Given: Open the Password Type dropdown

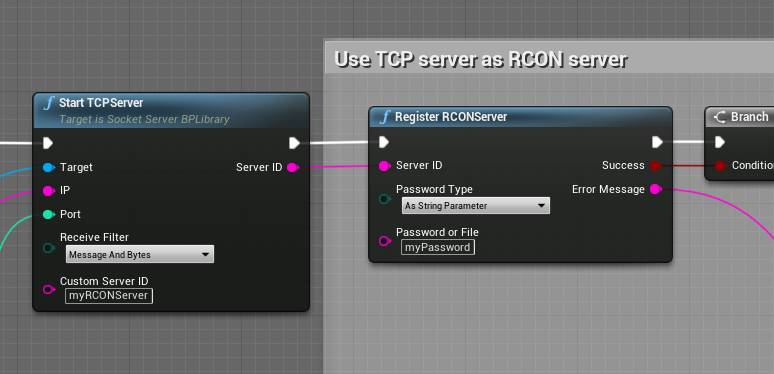Looking at the screenshot, I should [475, 205].
